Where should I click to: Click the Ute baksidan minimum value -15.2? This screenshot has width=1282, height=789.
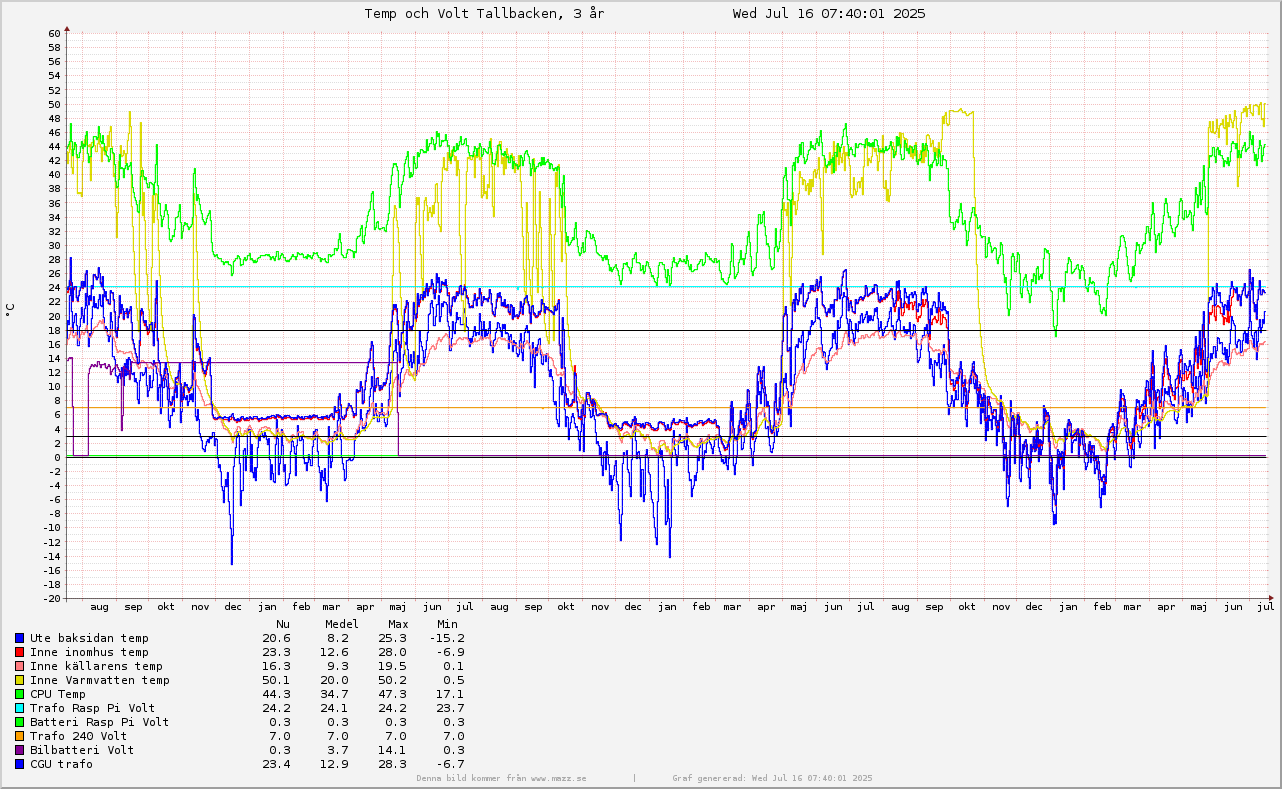point(447,638)
